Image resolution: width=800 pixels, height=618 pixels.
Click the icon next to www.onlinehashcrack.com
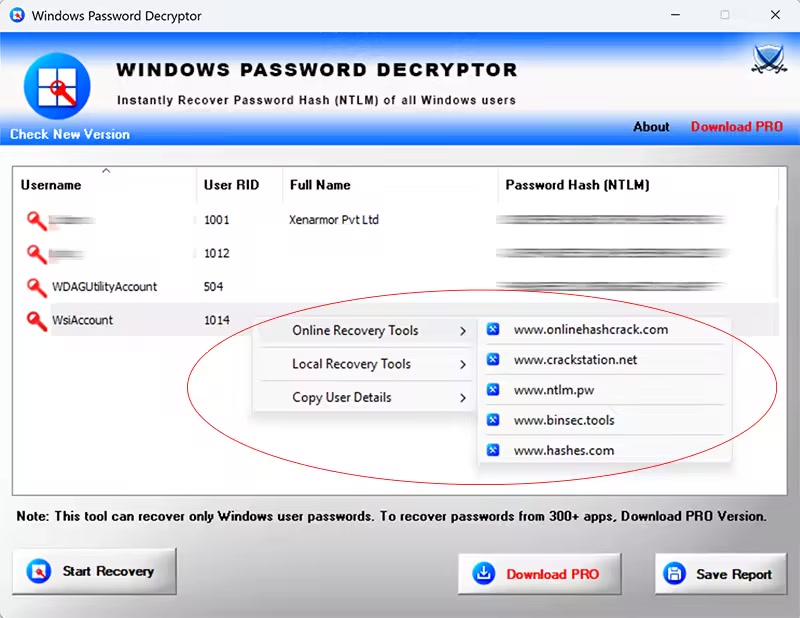coord(493,329)
